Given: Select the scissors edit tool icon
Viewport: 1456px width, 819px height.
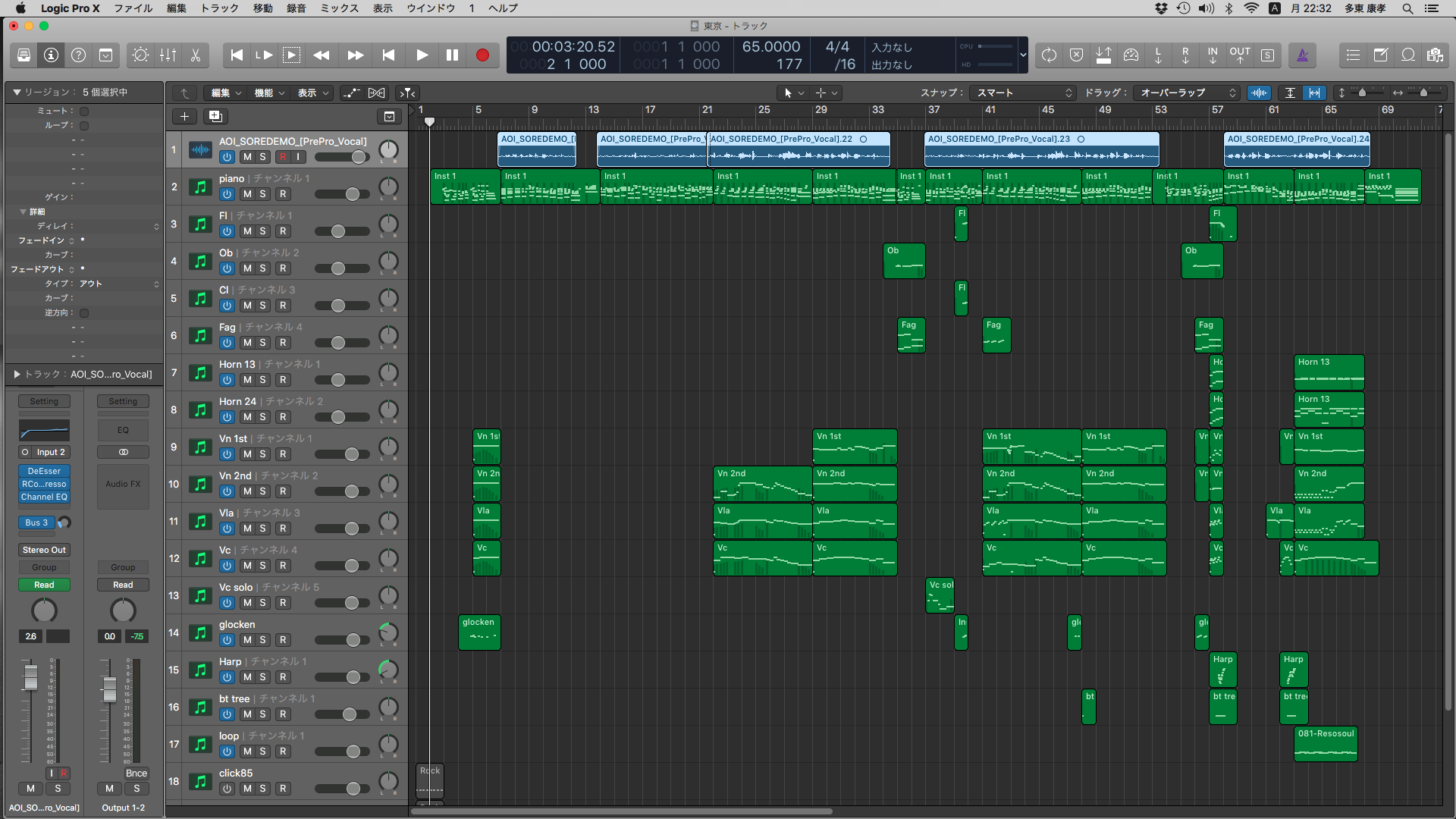Looking at the screenshot, I should pyautogui.click(x=195, y=55).
